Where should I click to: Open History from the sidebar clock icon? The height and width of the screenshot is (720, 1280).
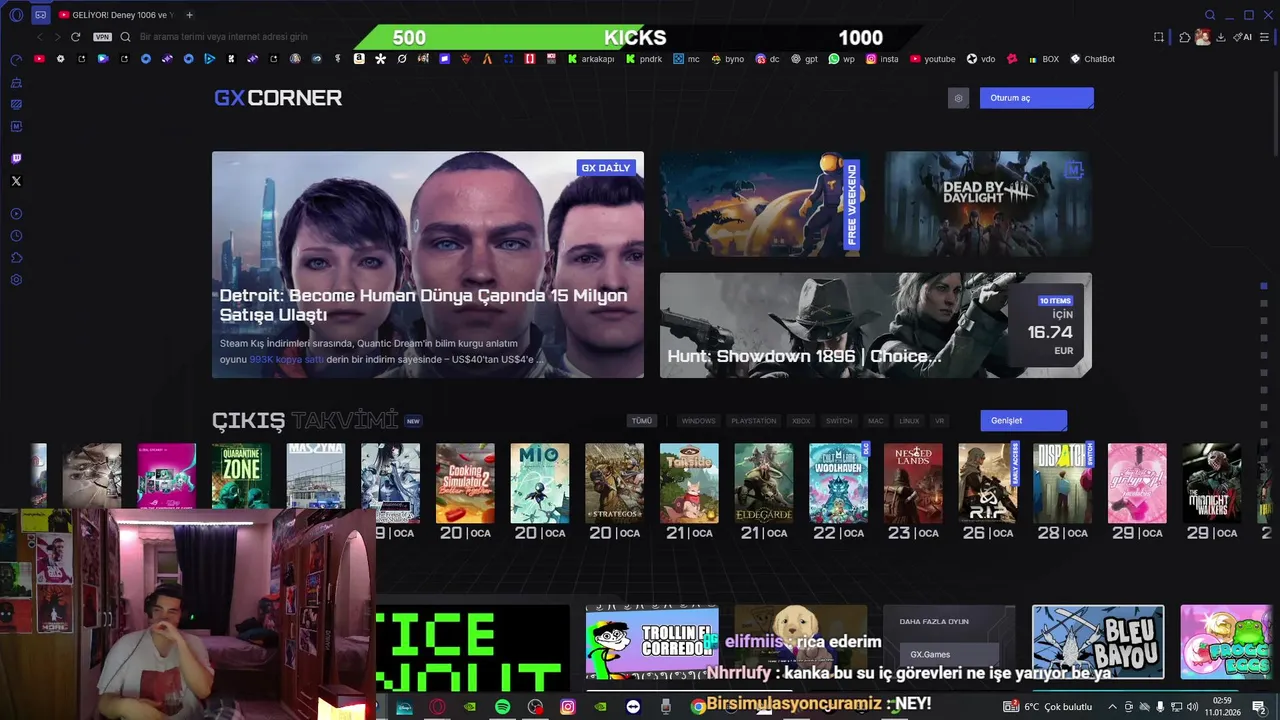pyautogui.click(x=16, y=236)
